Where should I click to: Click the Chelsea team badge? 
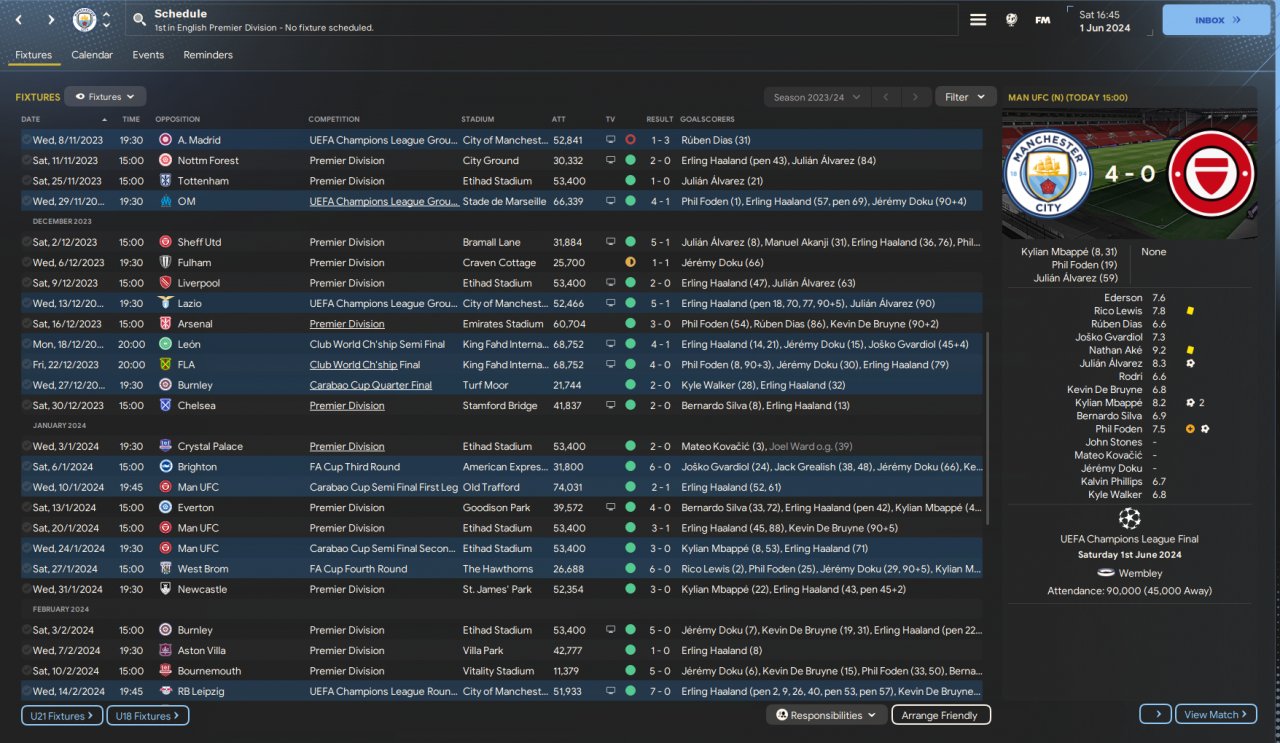click(x=165, y=406)
